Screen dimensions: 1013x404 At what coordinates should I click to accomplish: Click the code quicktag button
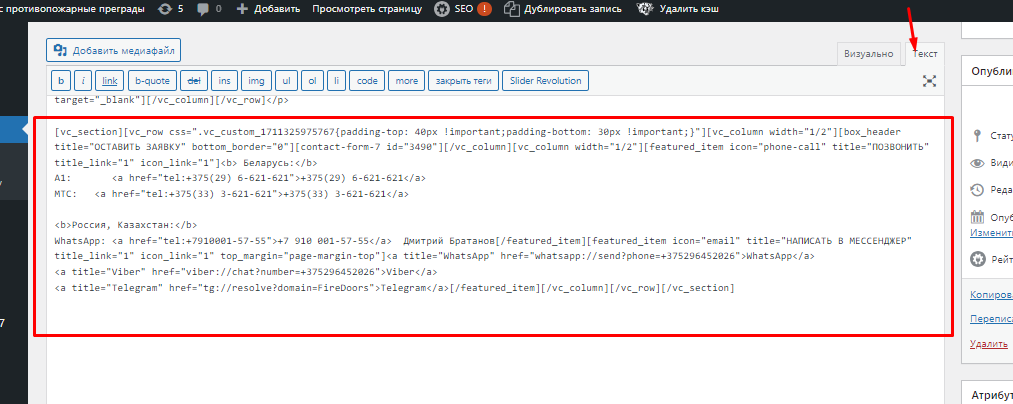[367, 81]
